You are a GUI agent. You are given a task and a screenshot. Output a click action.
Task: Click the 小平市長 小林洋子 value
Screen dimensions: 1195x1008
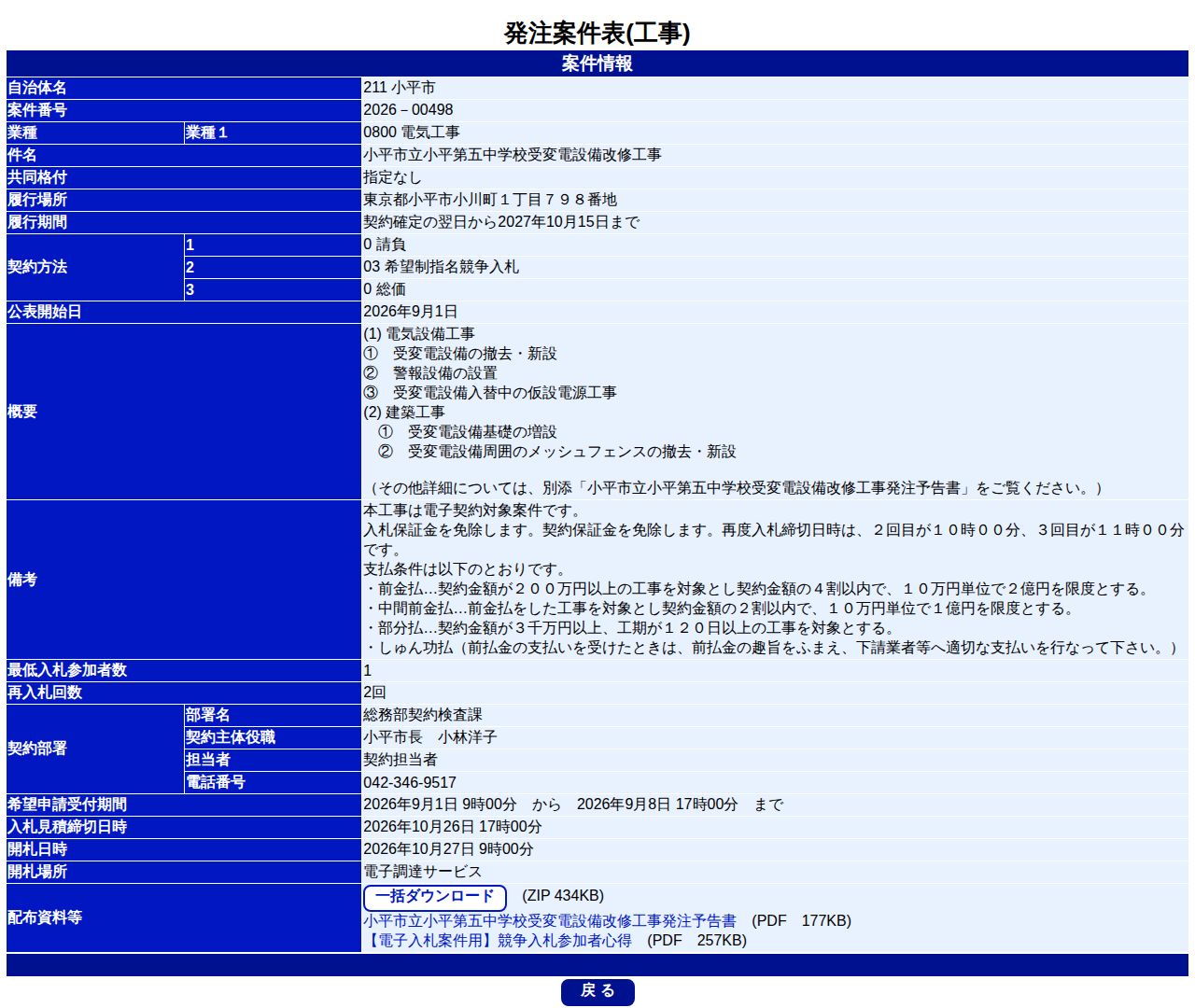pos(430,737)
